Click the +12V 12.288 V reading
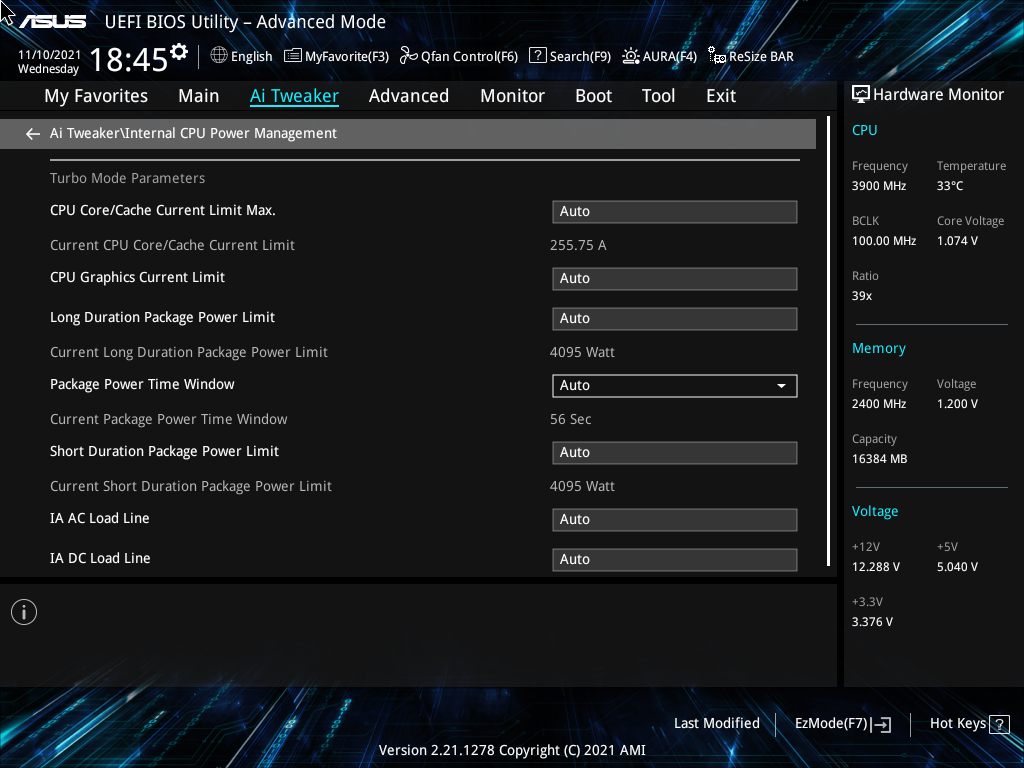 tap(876, 567)
